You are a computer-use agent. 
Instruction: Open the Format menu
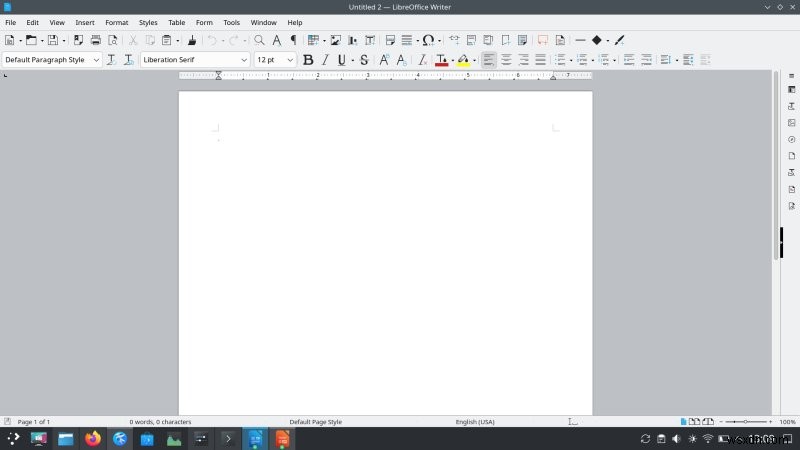[116, 22]
